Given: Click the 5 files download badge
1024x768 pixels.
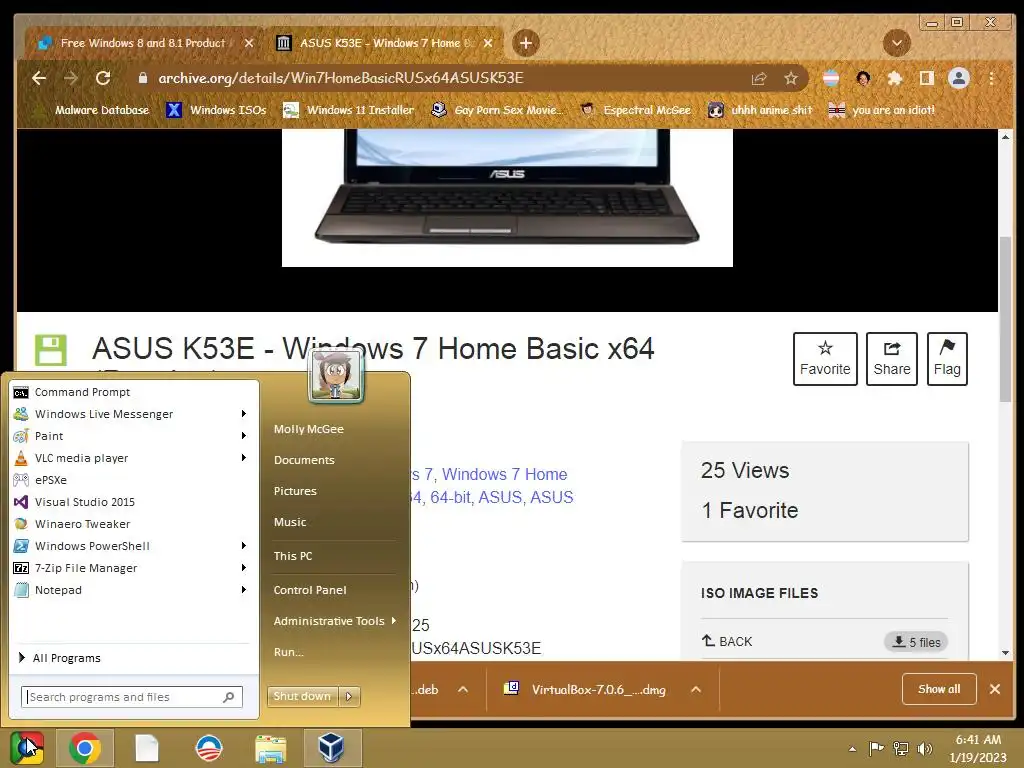Looking at the screenshot, I should (x=916, y=642).
